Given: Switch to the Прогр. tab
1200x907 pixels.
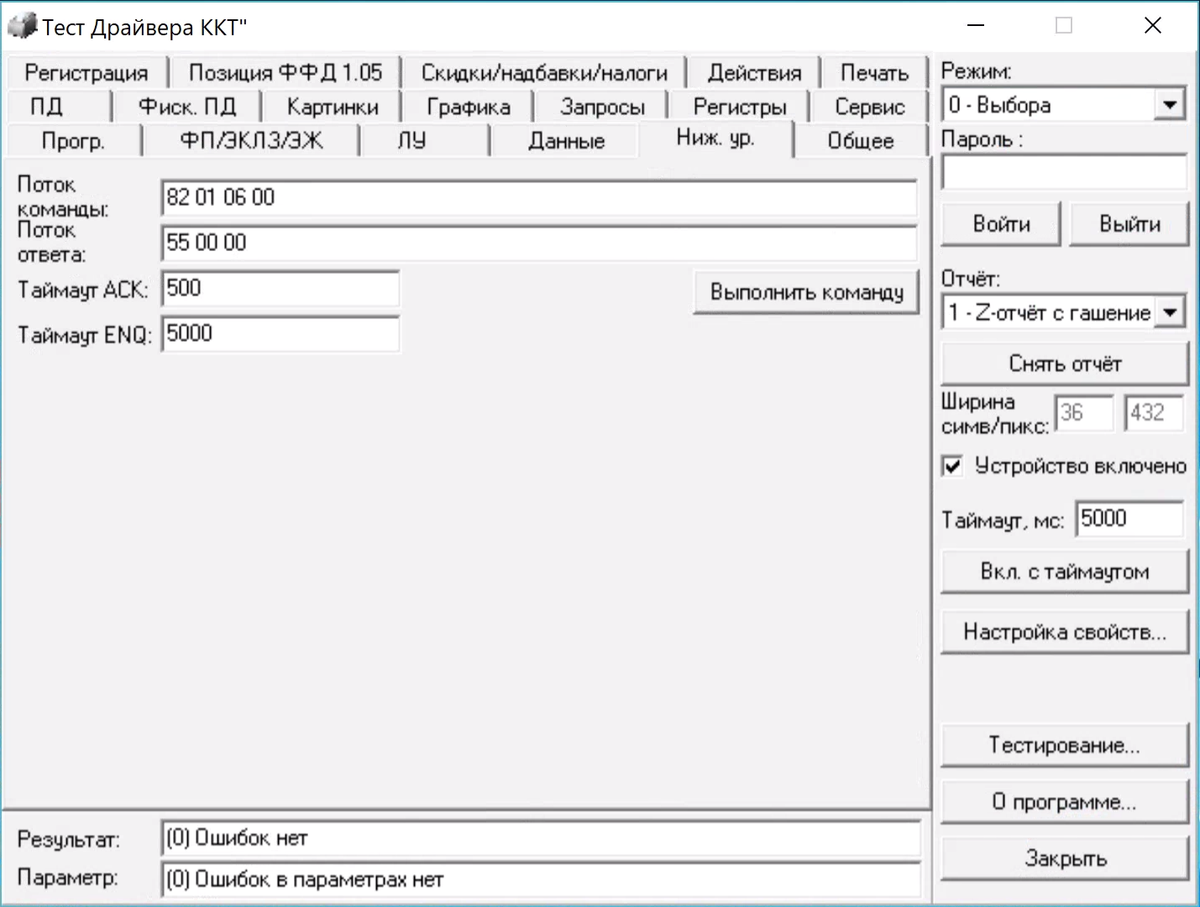Looking at the screenshot, I should point(73,141).
